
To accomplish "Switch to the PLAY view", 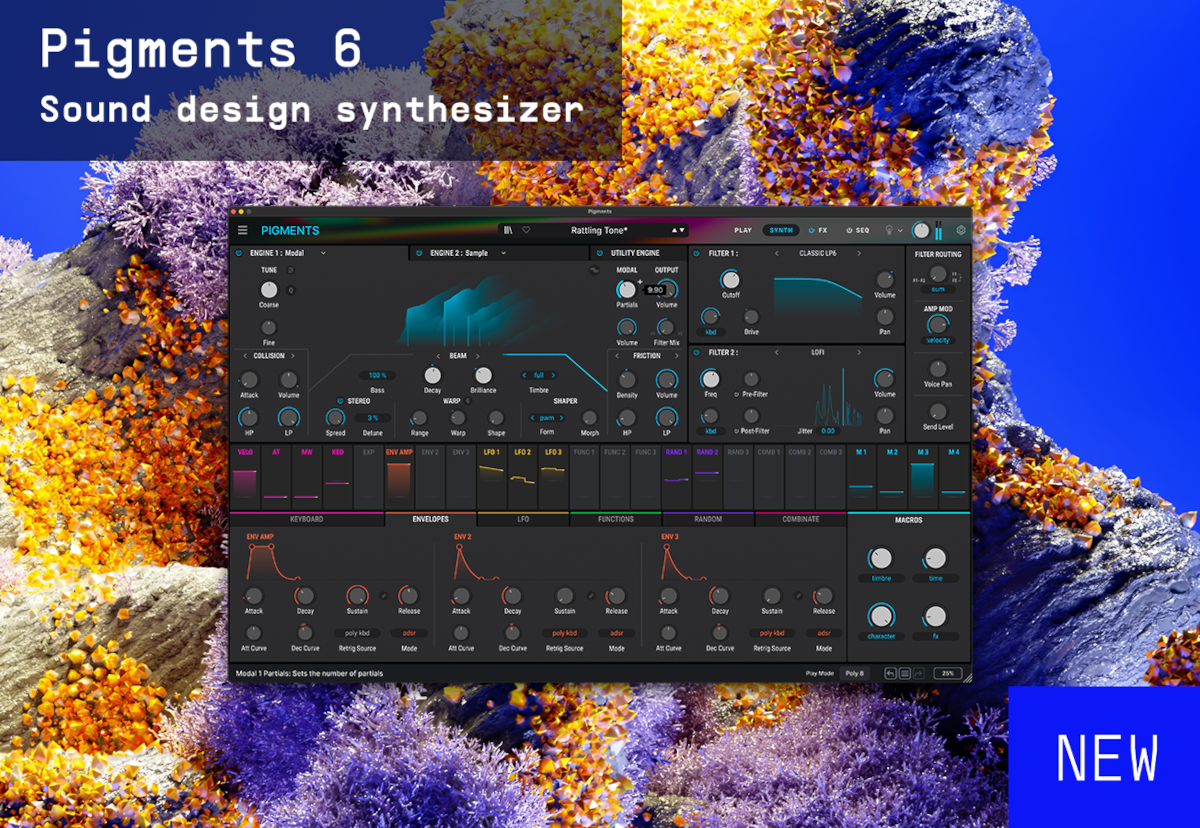I will coord(743,230).
